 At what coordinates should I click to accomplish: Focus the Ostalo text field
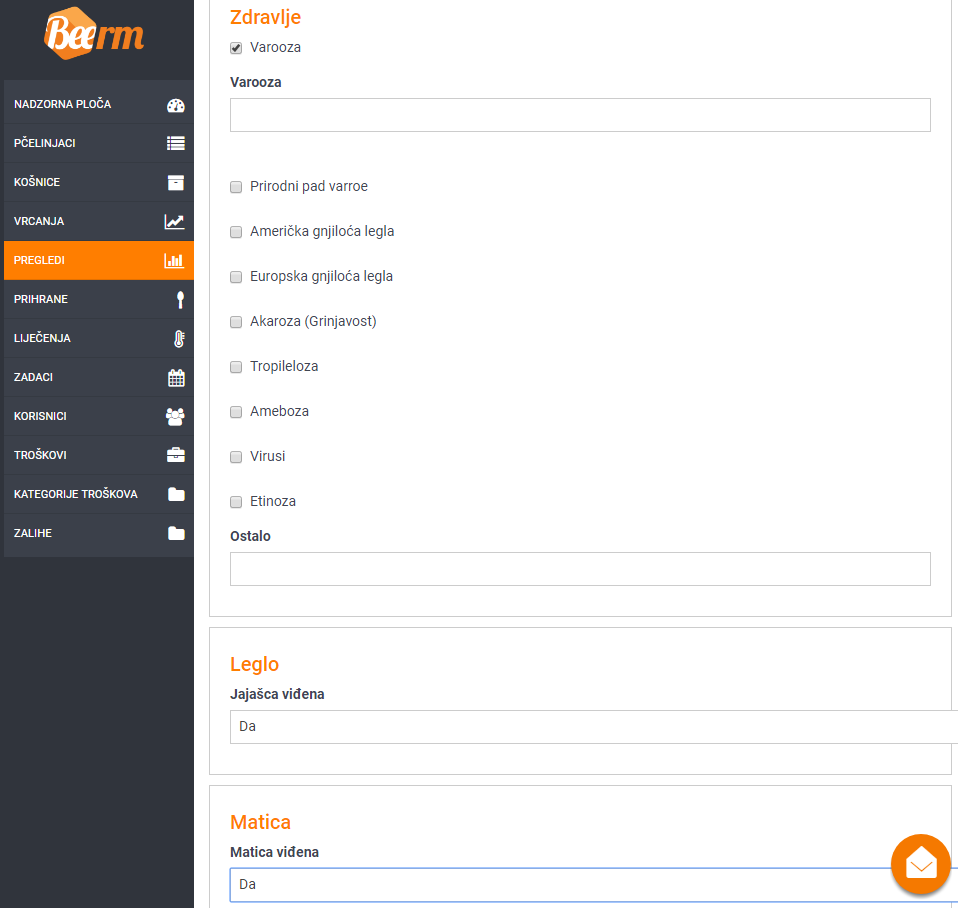point(580,569)
